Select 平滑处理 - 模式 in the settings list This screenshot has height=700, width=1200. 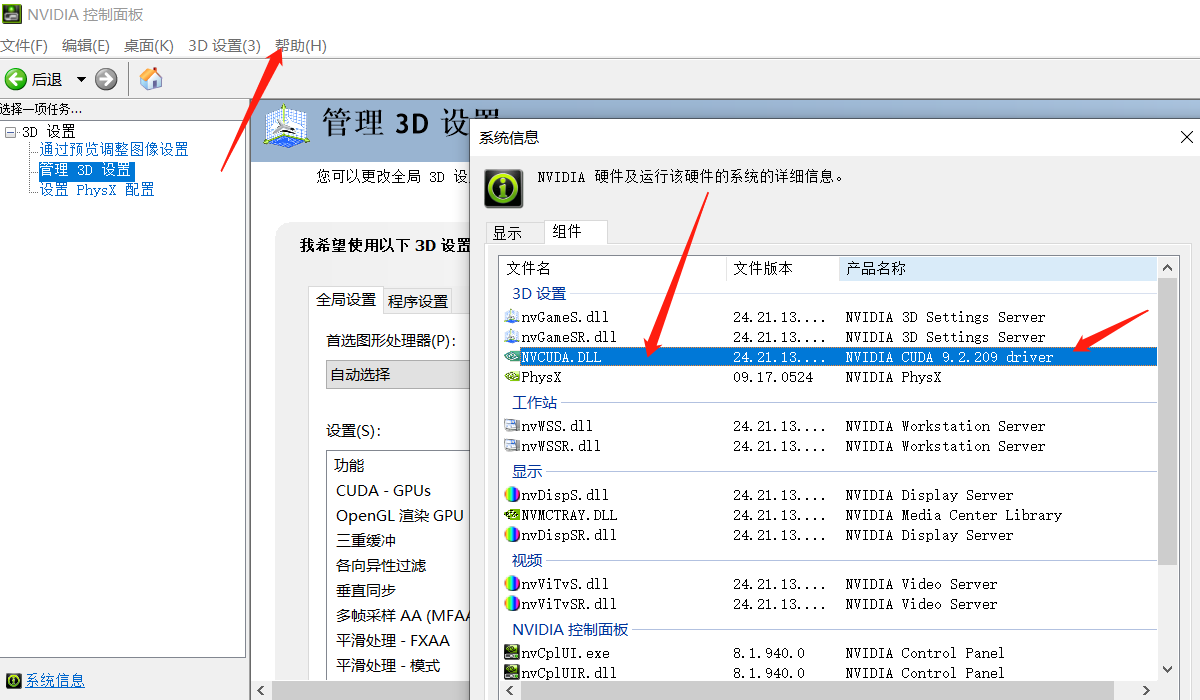click(x=388, y=665)
